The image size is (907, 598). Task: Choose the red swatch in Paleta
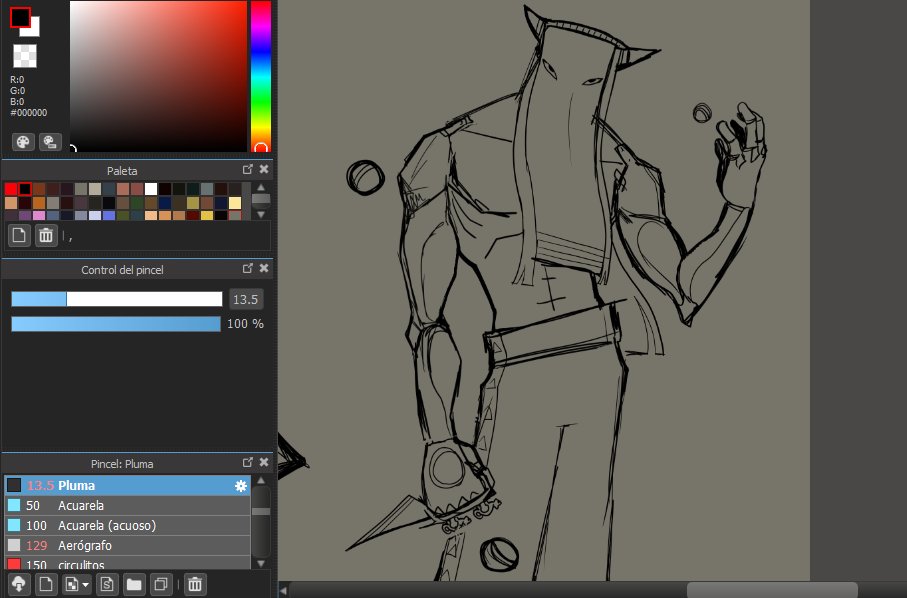tap(10, 189)
